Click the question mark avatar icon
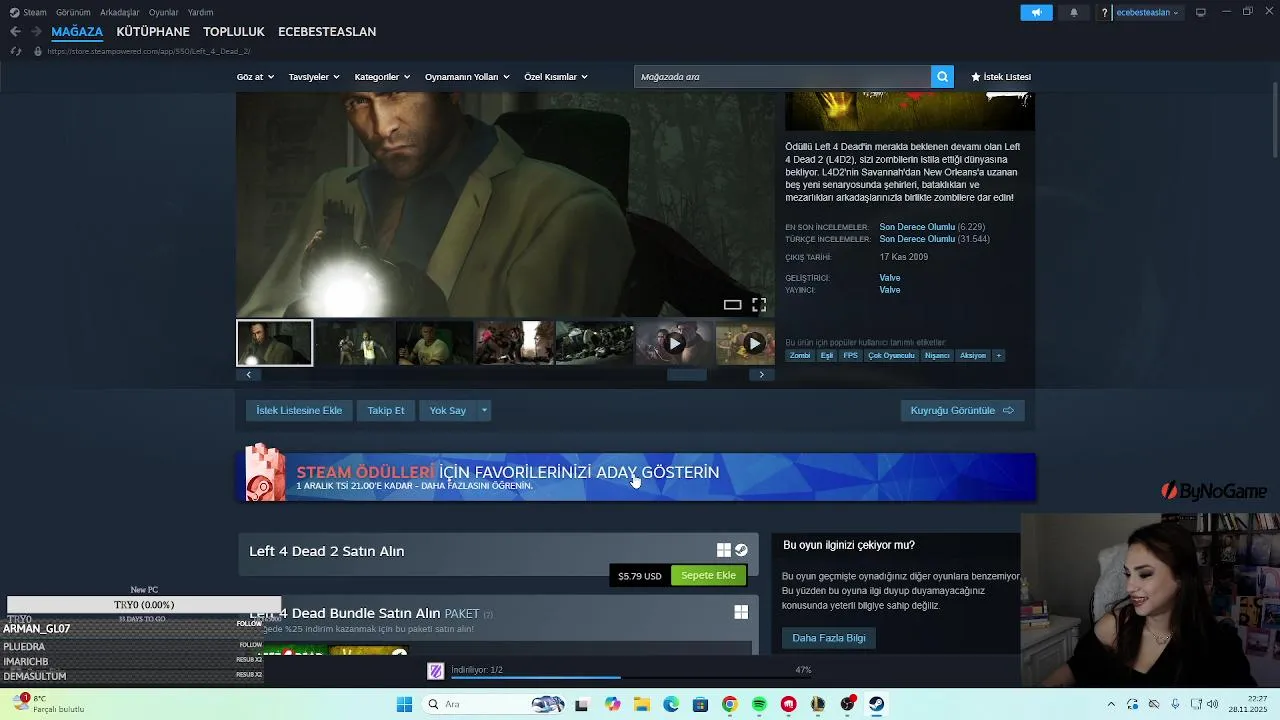This screenshot has height=720, width=1280. coord(1104,13)
